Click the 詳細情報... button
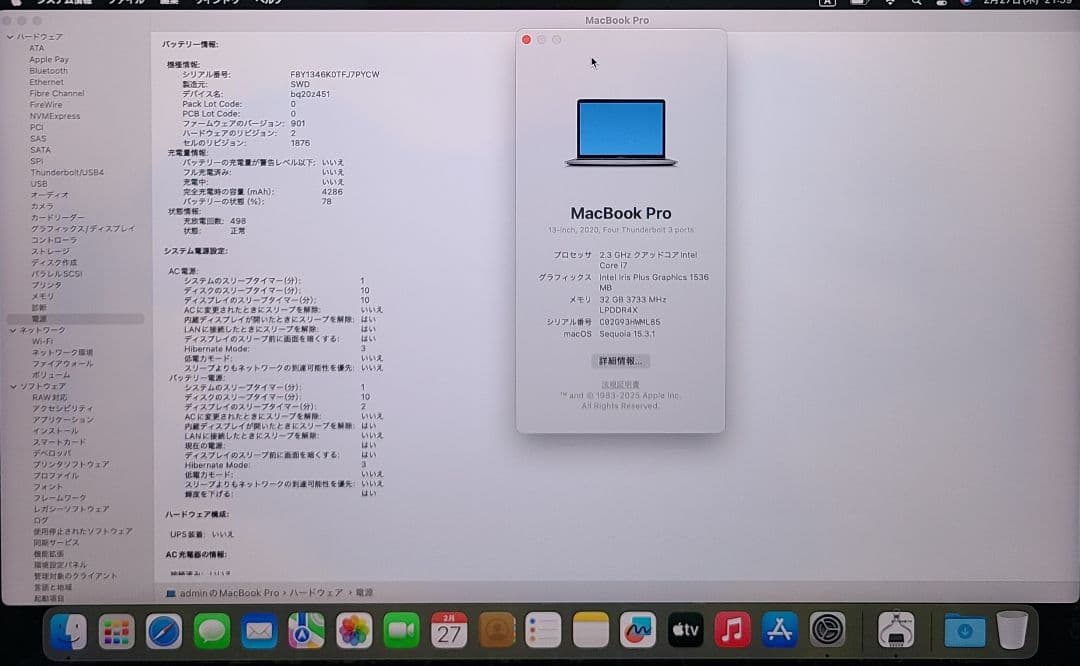1080x666 pixels. click(x=620, y=361)
